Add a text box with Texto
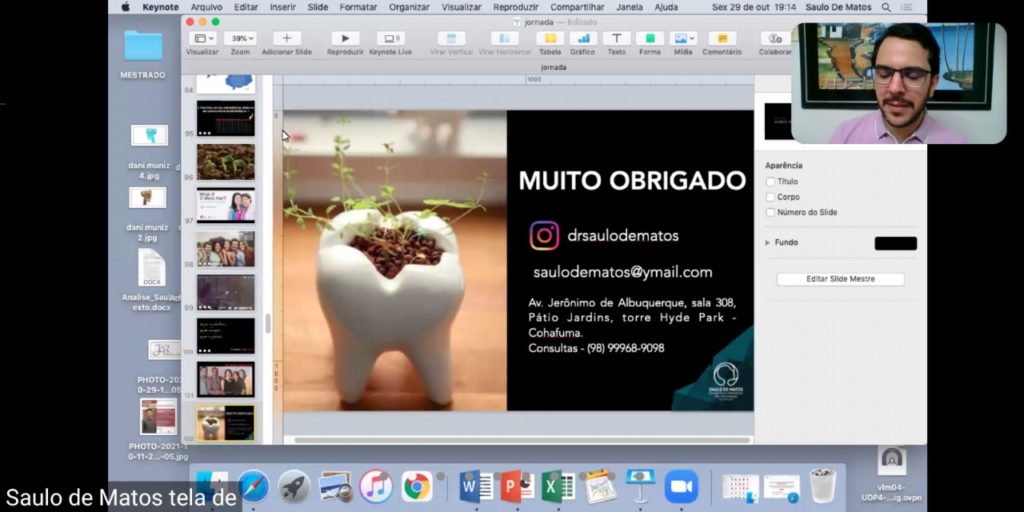 point(616,39)
